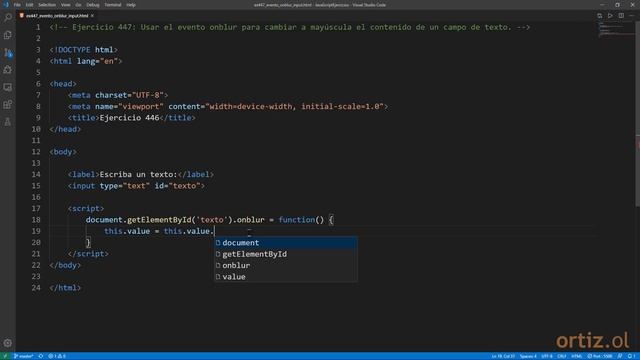Click the VS Code logo in title bar
Screen dimensions: 640x360
click(6, 5)
